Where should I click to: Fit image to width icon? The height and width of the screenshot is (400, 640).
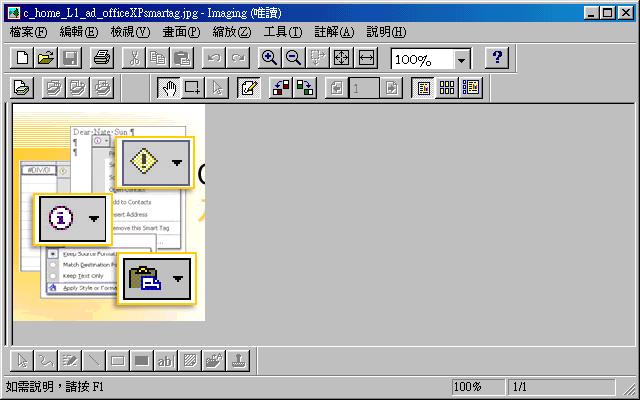click(366, 58)
